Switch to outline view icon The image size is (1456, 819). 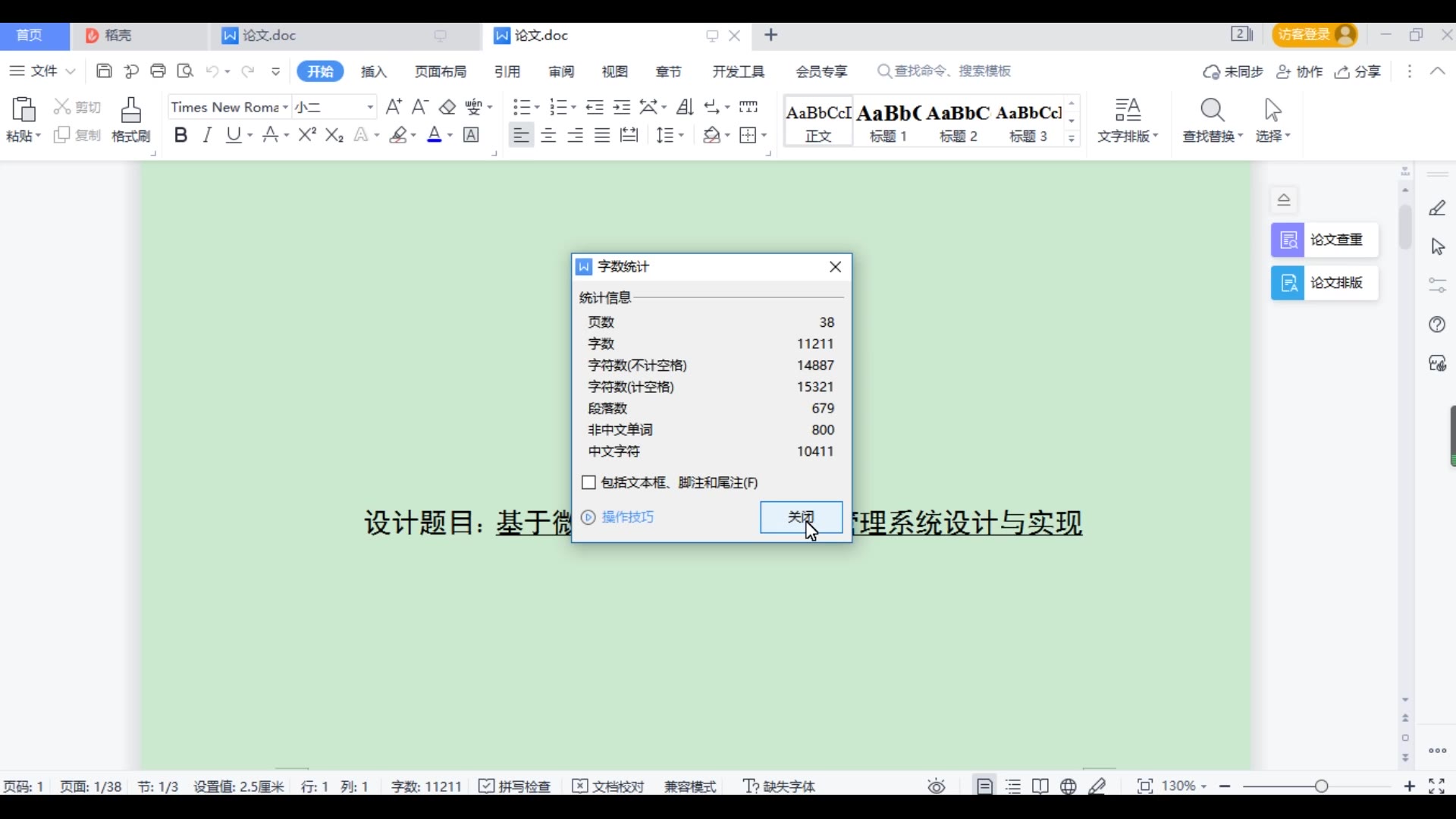pos(1013,786)
